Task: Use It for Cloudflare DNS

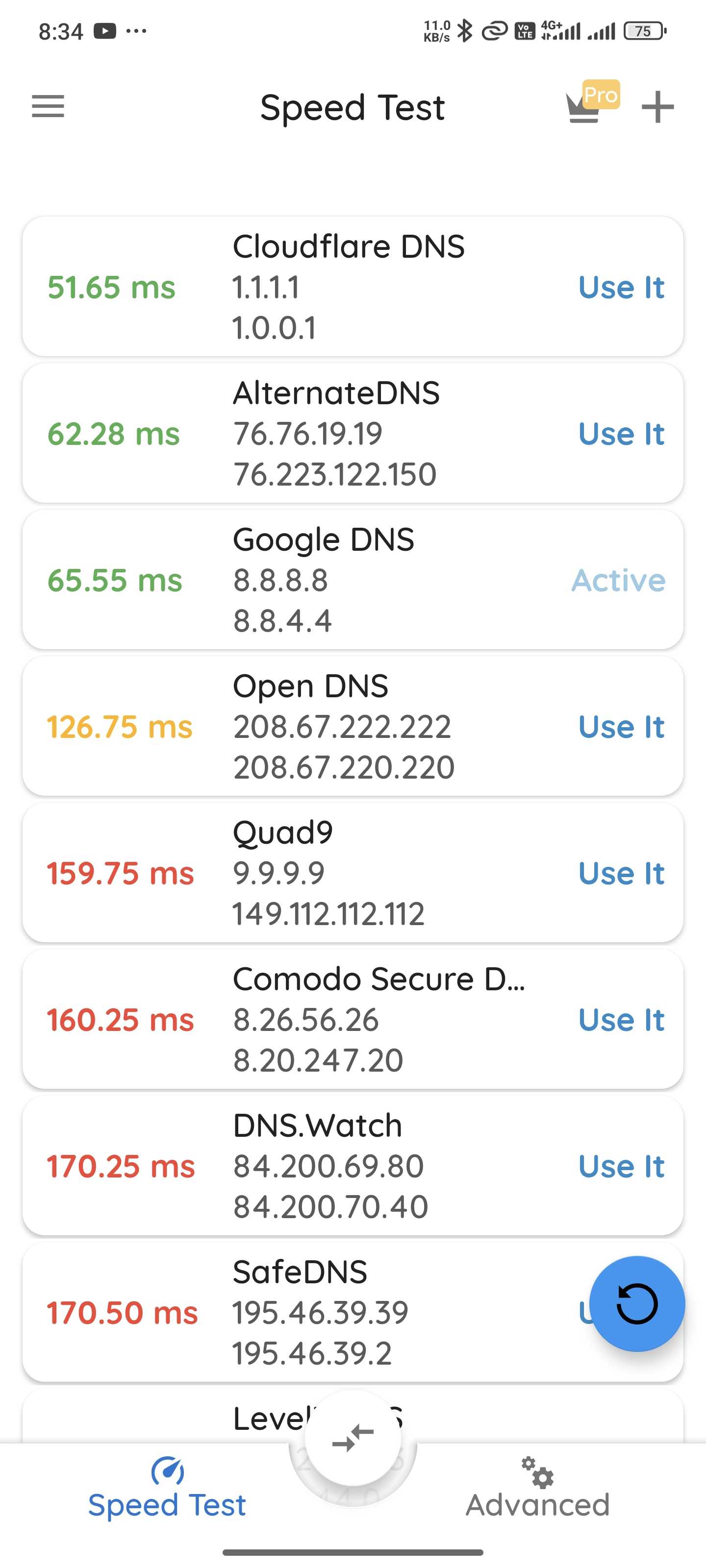Action: pyautogui.click(x=621, y=287)
